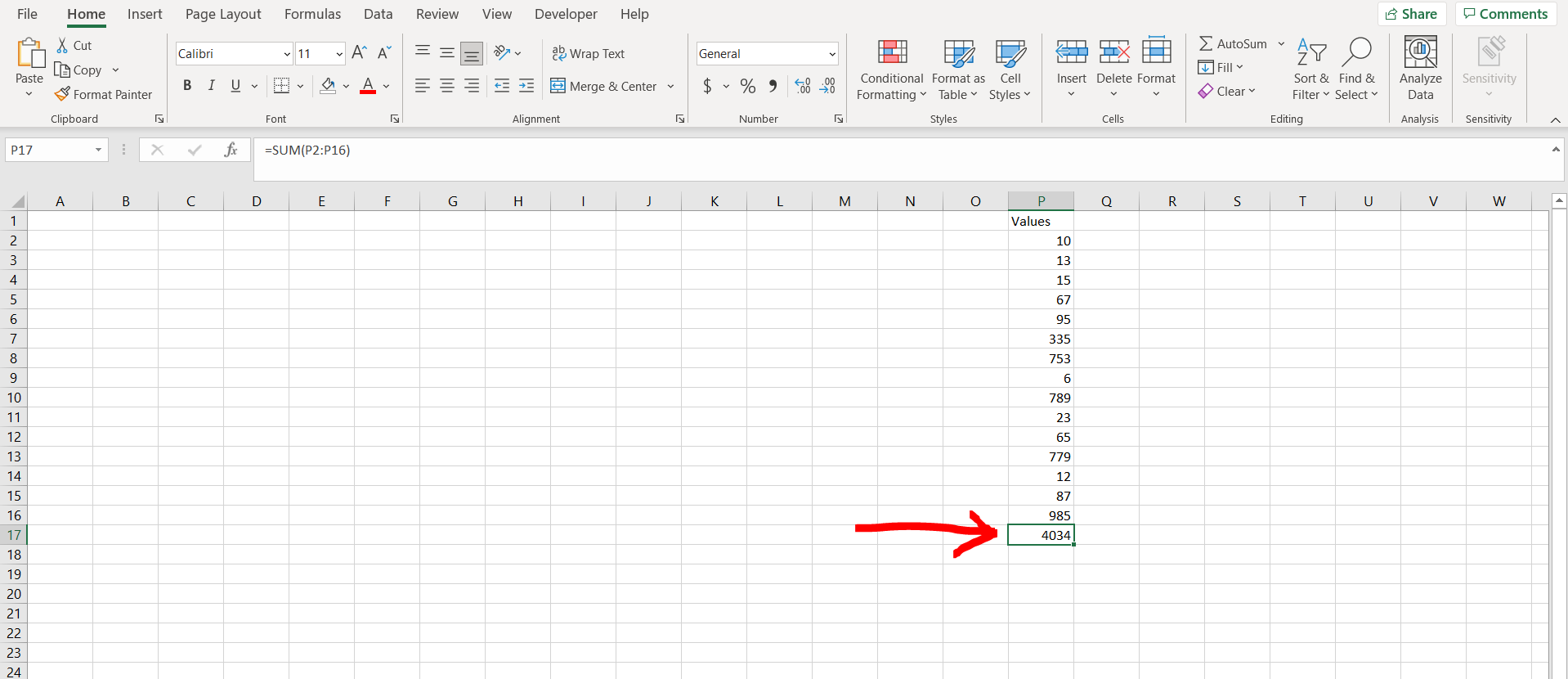
Task: Collapse the ribbon with chevron
Action: [x=1556, y=119]
